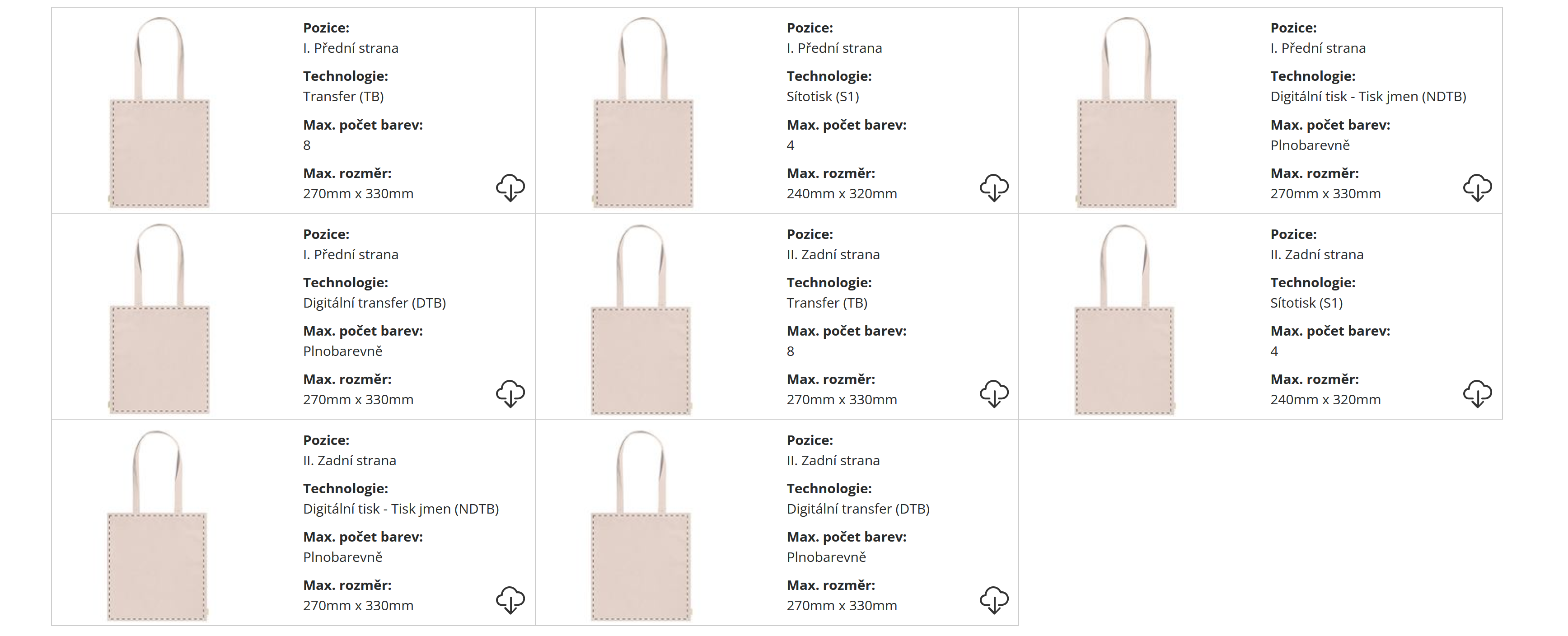Download front-side Digitální transfer (DTB) template

point(510,393)
